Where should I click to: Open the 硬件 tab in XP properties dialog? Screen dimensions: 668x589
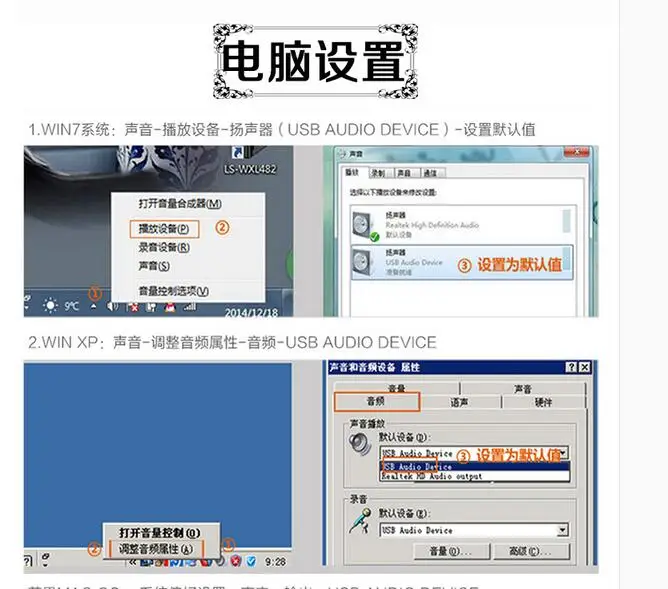(x=543, y=402)
